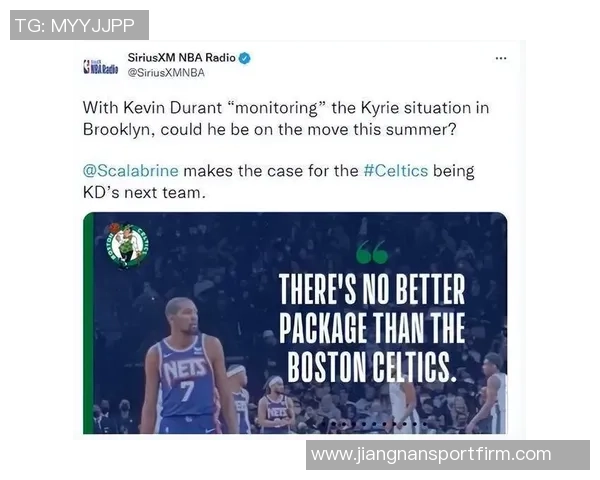Click the TG: MYYJJPP watermark label
The image size is (600, 480).
click(79, 25)
